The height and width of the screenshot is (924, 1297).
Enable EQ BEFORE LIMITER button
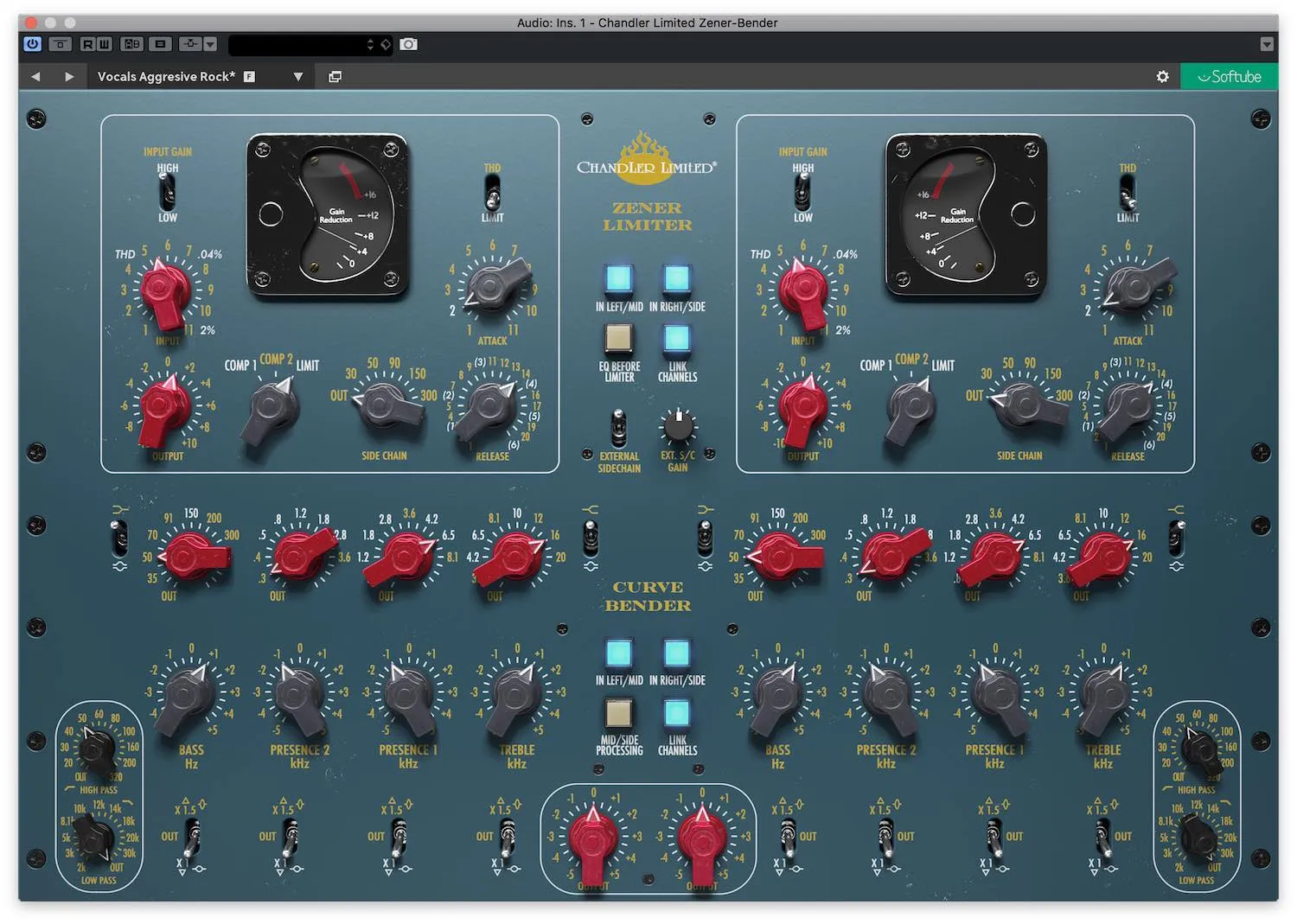[618, 339]
